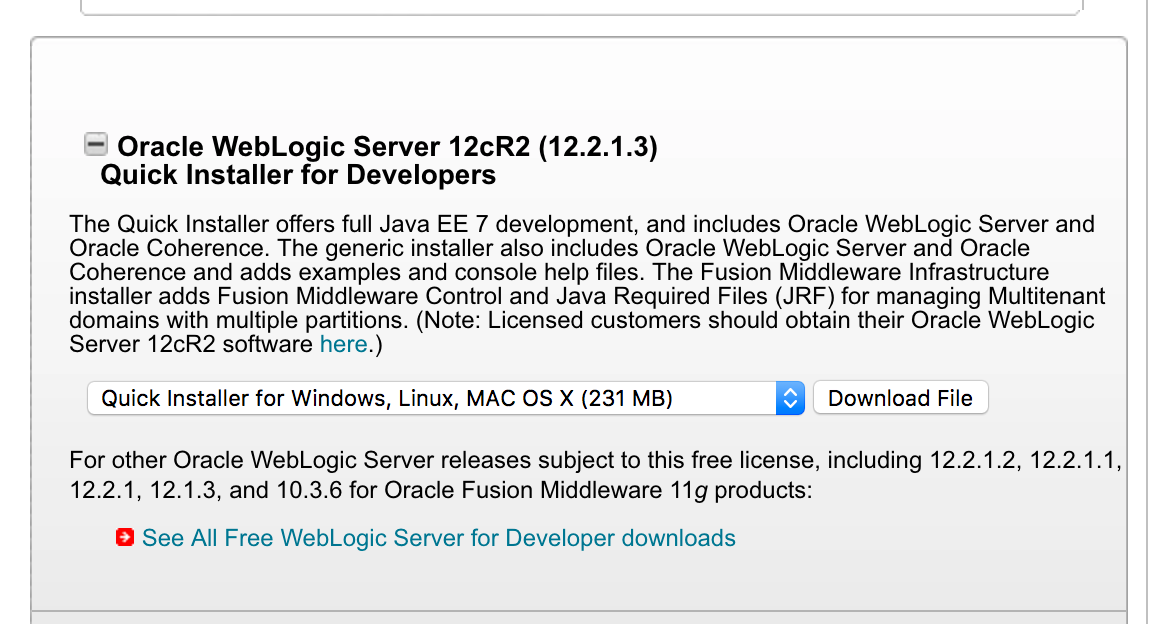The width and height of the screenshot is (1152, 624).
Task: Click the paragraph starting 'The Quick Installer offers'
Action: [587, 284]
